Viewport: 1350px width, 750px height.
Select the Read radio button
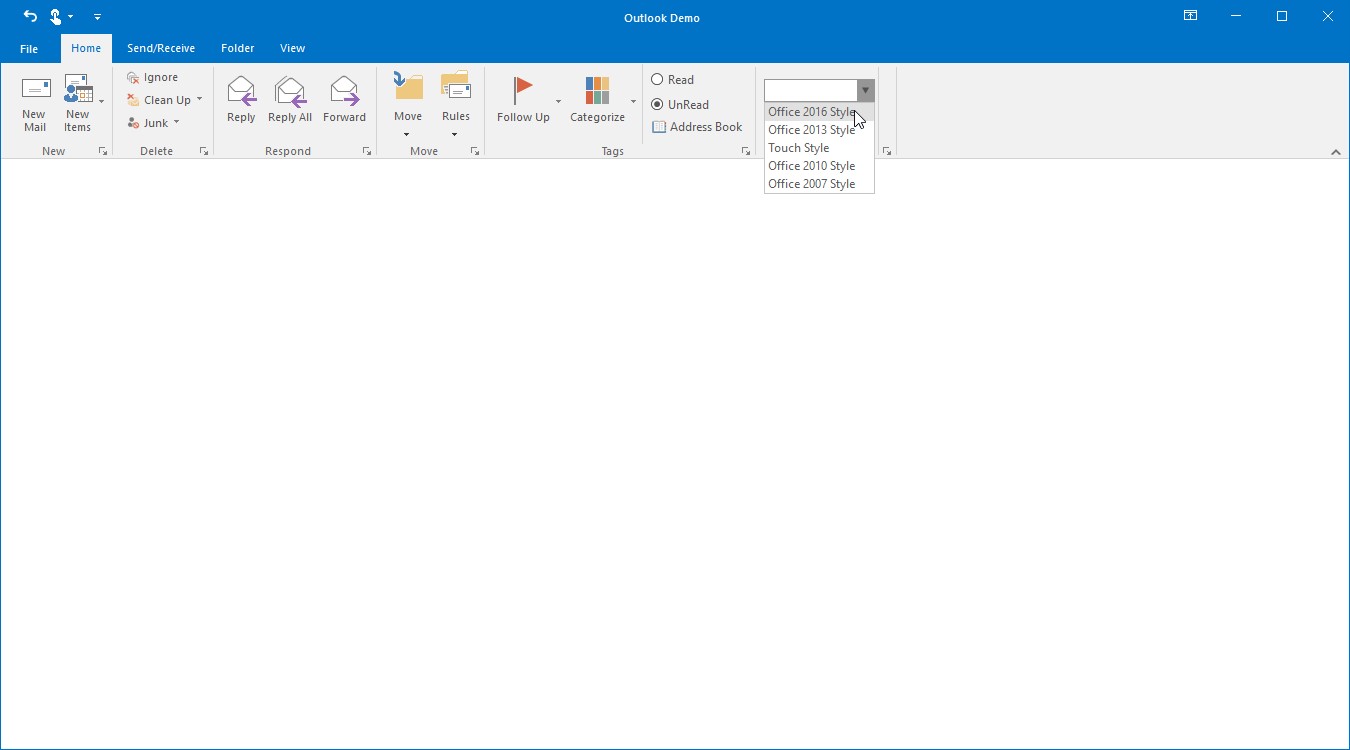pos(658,79)
